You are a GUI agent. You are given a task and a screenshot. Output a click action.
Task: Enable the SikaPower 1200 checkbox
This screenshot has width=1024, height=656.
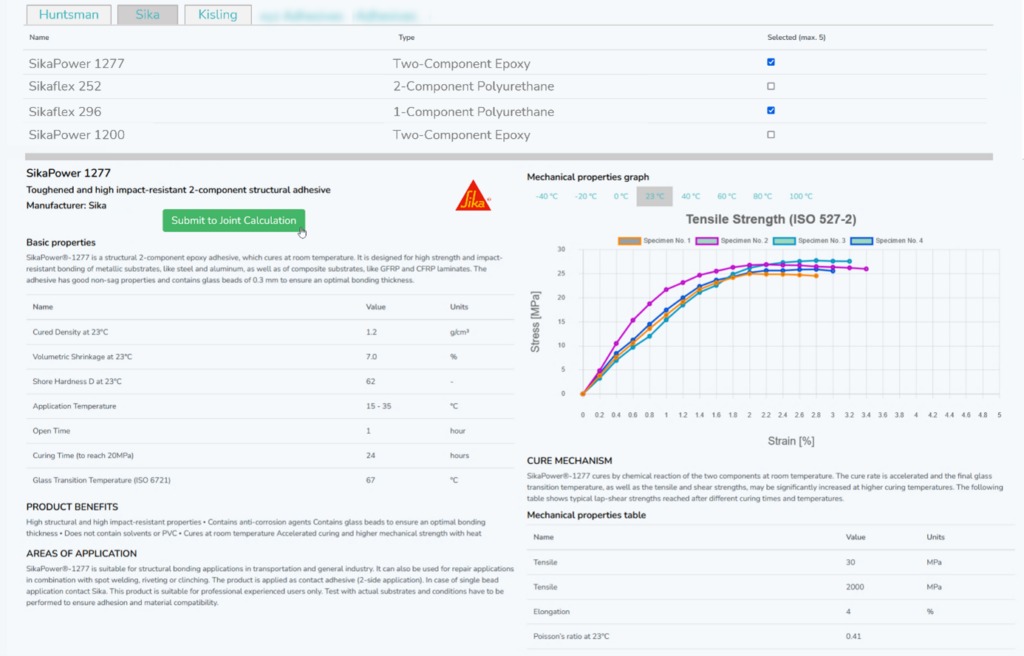click(770, 134)
